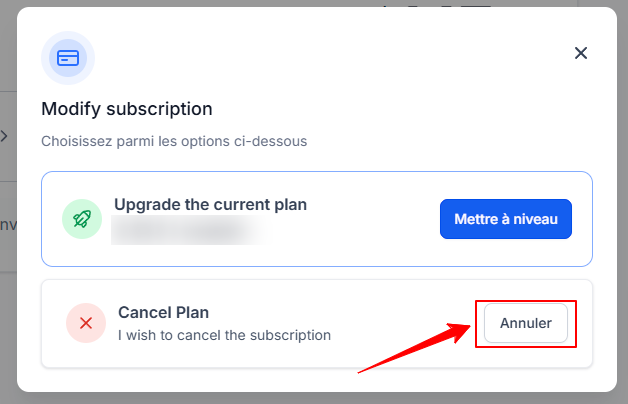Click the red arrow annotation
628x404 pixels.
click(415, 348)
